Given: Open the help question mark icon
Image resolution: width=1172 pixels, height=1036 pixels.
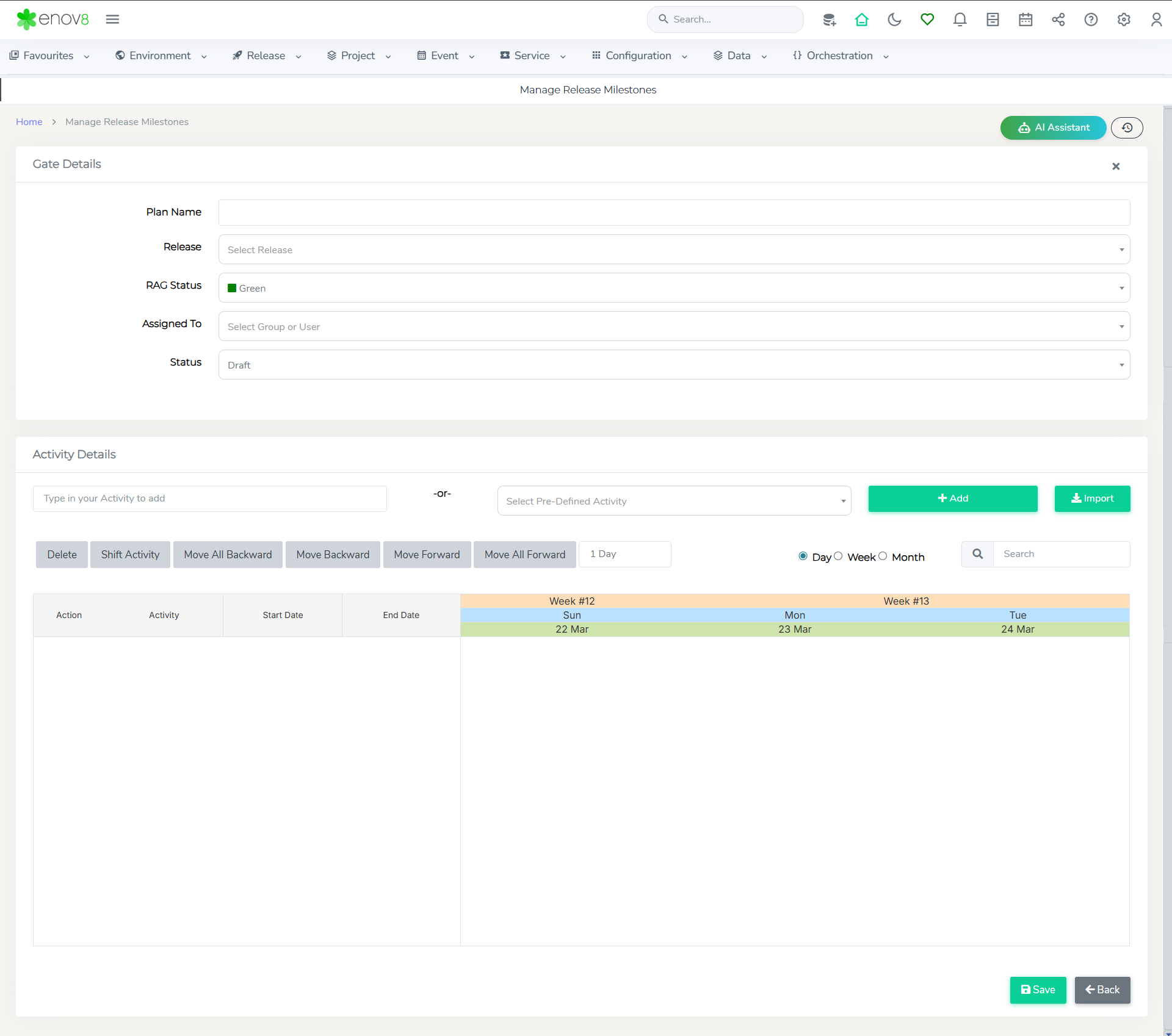Looking at the screenshot, I should tap(1091, 20).
